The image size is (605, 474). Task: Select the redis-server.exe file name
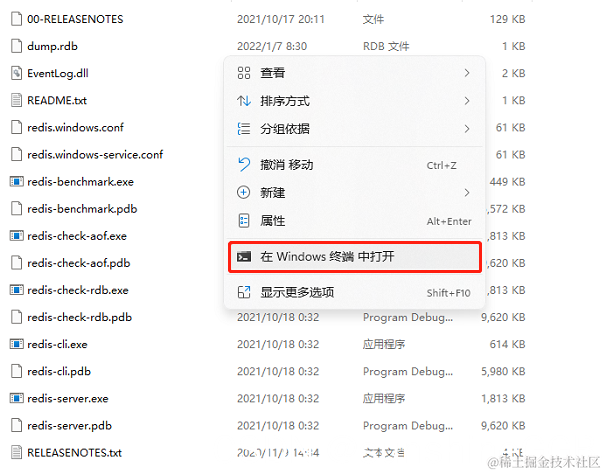[68, 398]
